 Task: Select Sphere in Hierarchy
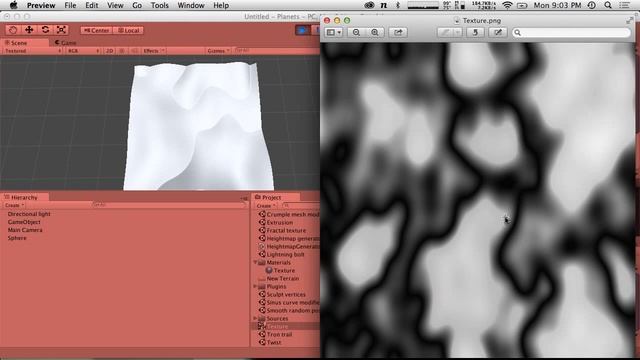(x=17, y=238)
